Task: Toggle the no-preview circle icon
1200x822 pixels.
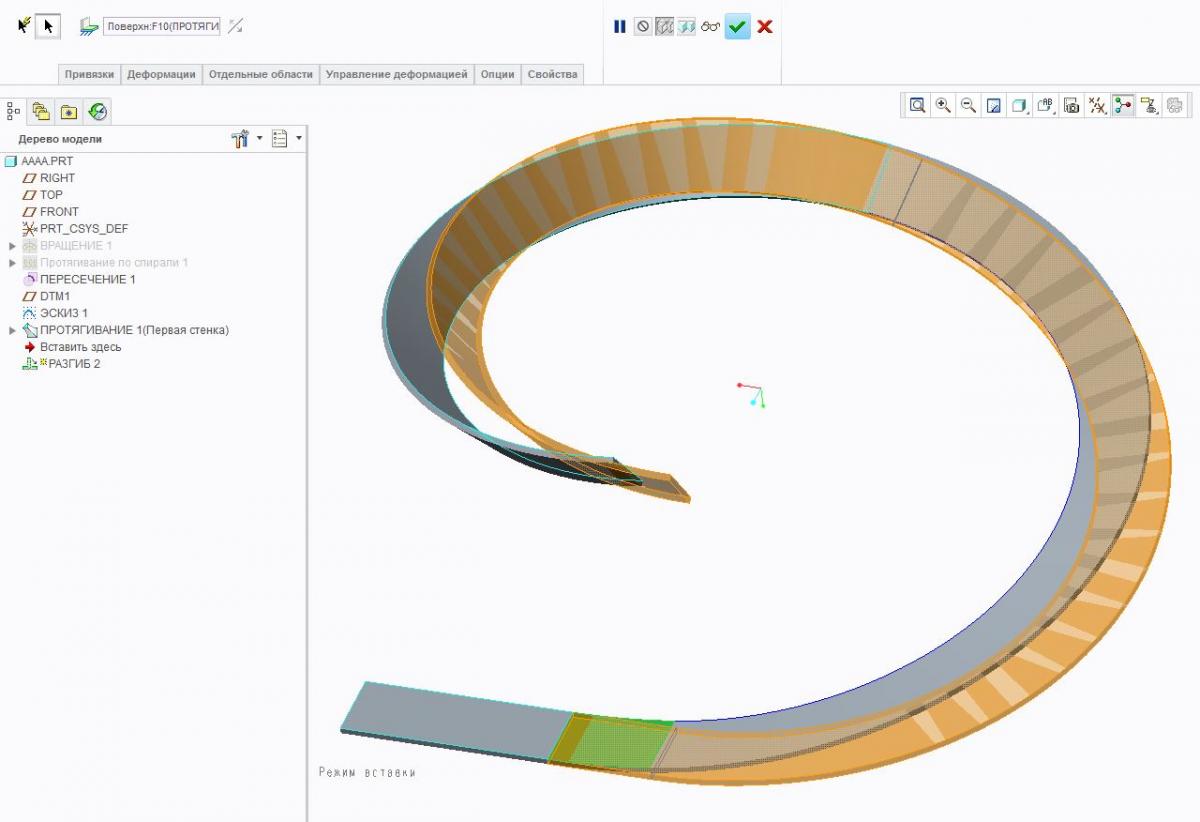Action: 643,27
